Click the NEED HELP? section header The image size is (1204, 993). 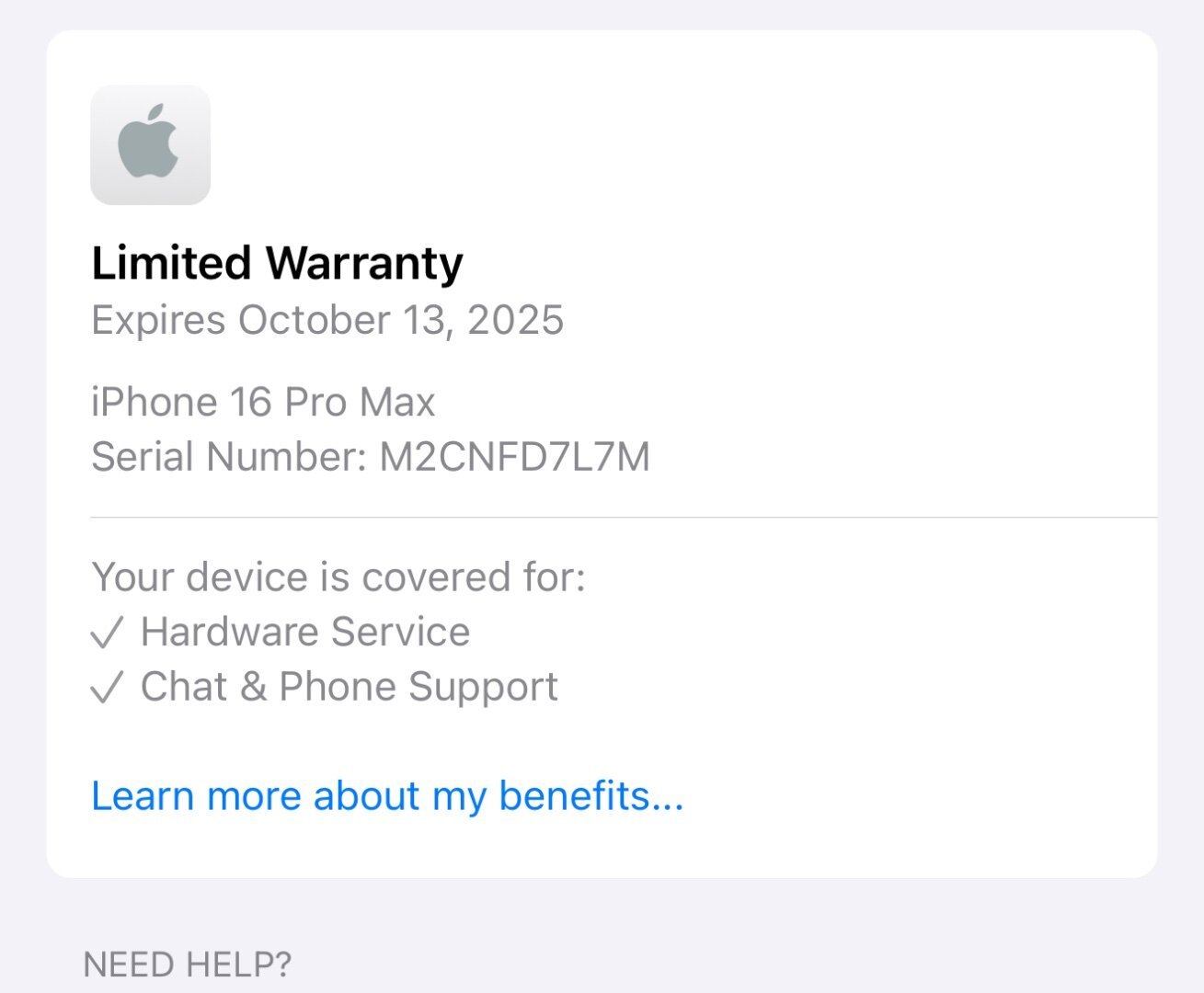[x=188, y=964]
